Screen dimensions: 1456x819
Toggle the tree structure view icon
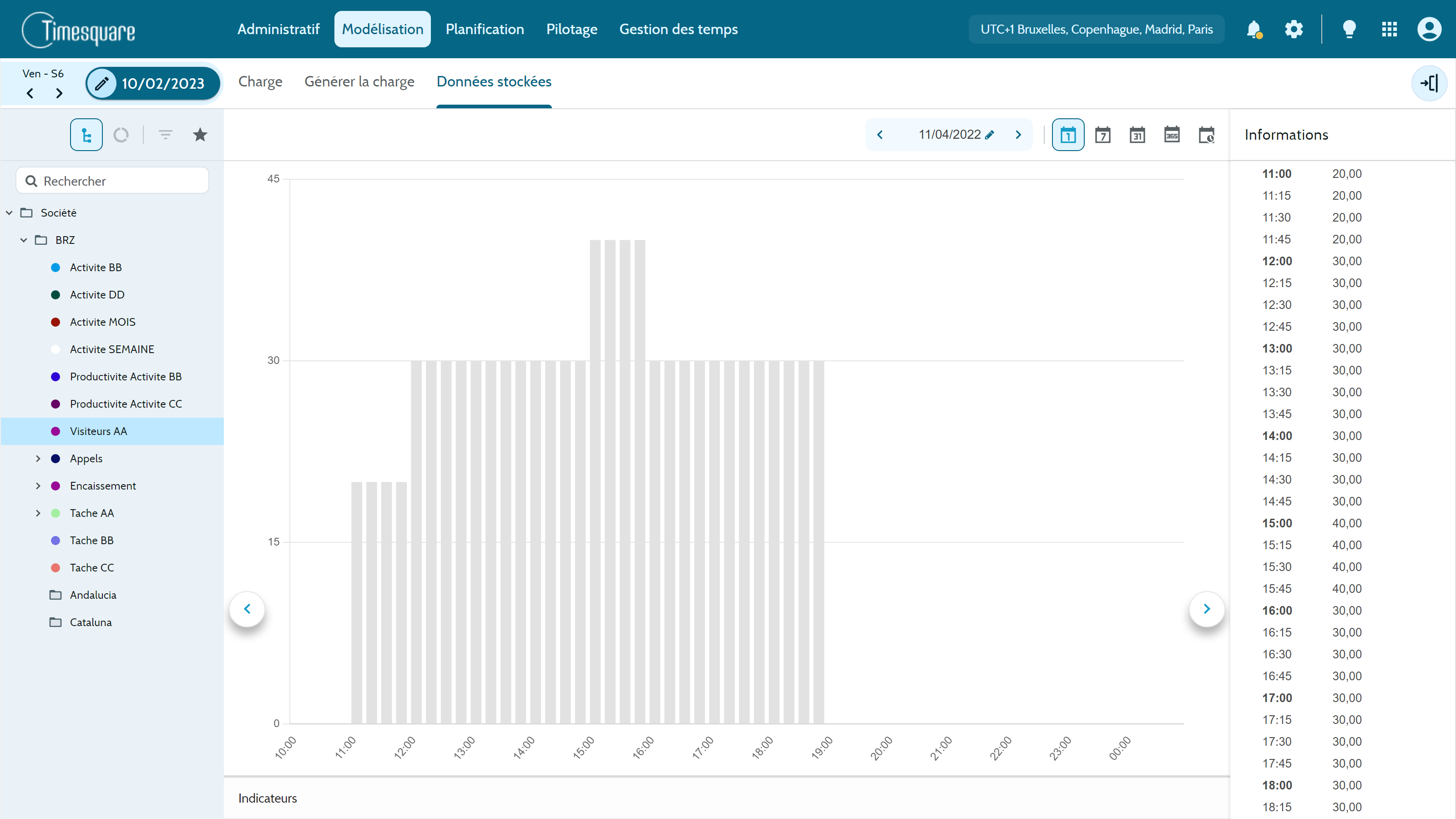click(86, 135)
